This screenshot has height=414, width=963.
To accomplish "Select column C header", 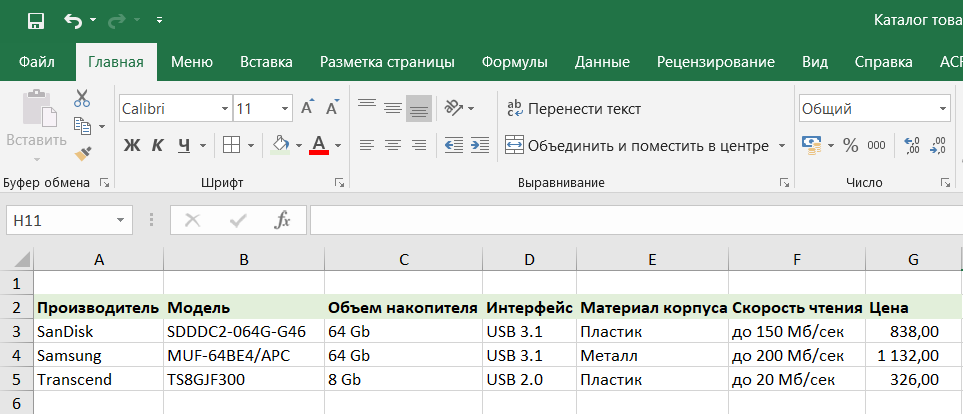I will [x=404, y=260].
